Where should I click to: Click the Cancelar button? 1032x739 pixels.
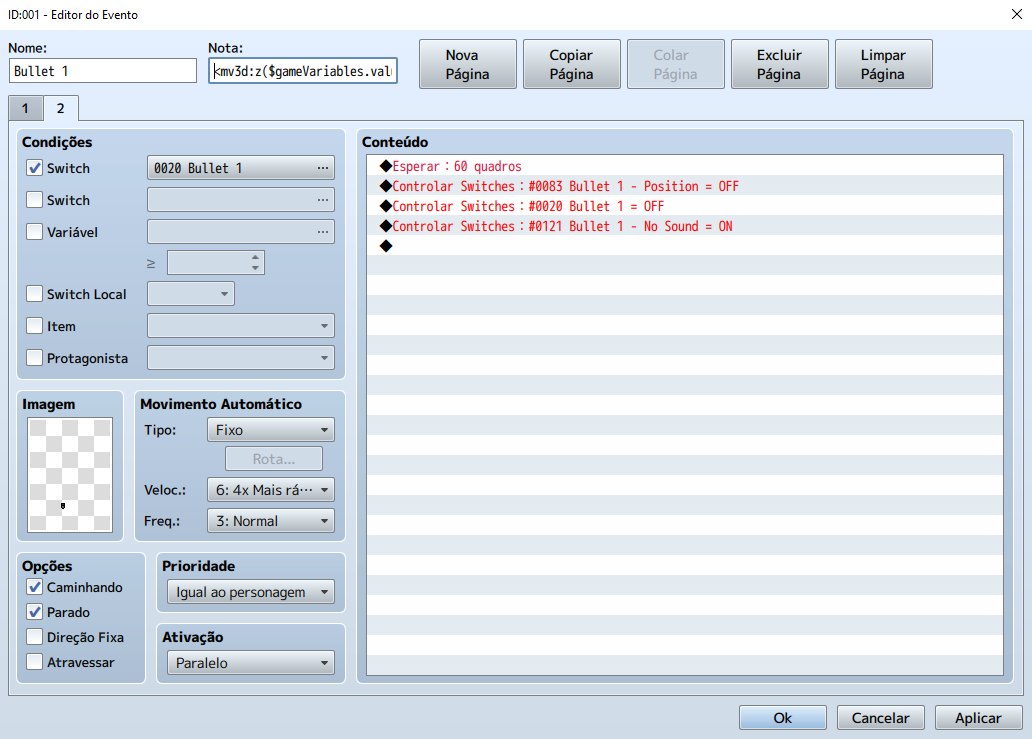881,718
